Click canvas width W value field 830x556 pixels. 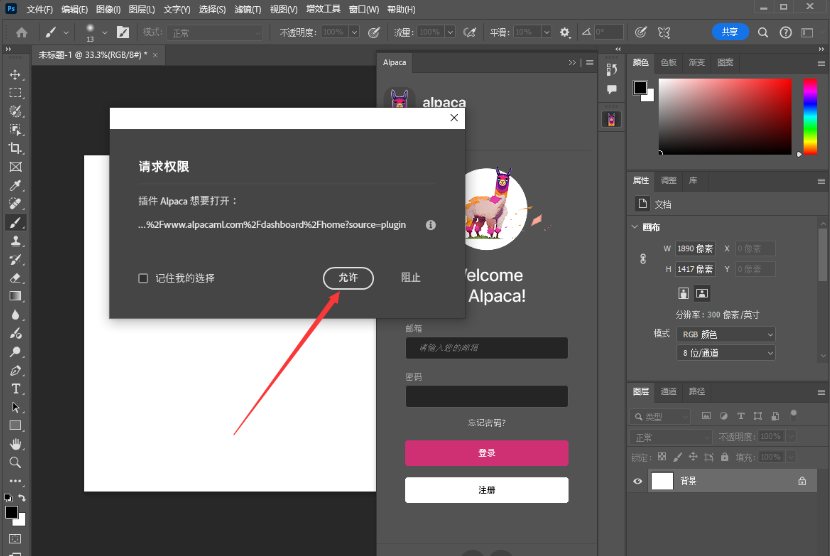click(x=695, y=248)
